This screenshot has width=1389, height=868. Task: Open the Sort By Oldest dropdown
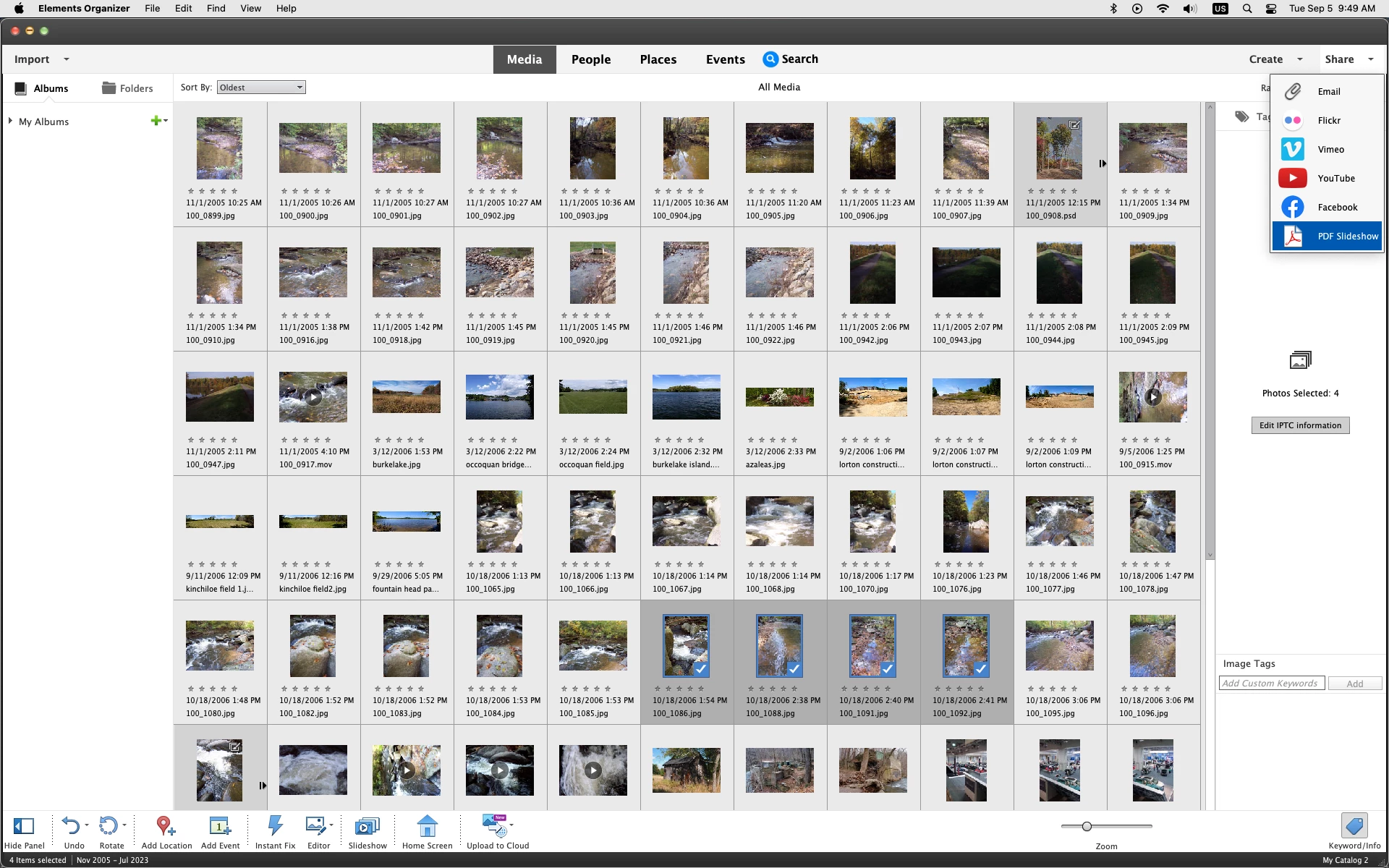pos(261,88)
